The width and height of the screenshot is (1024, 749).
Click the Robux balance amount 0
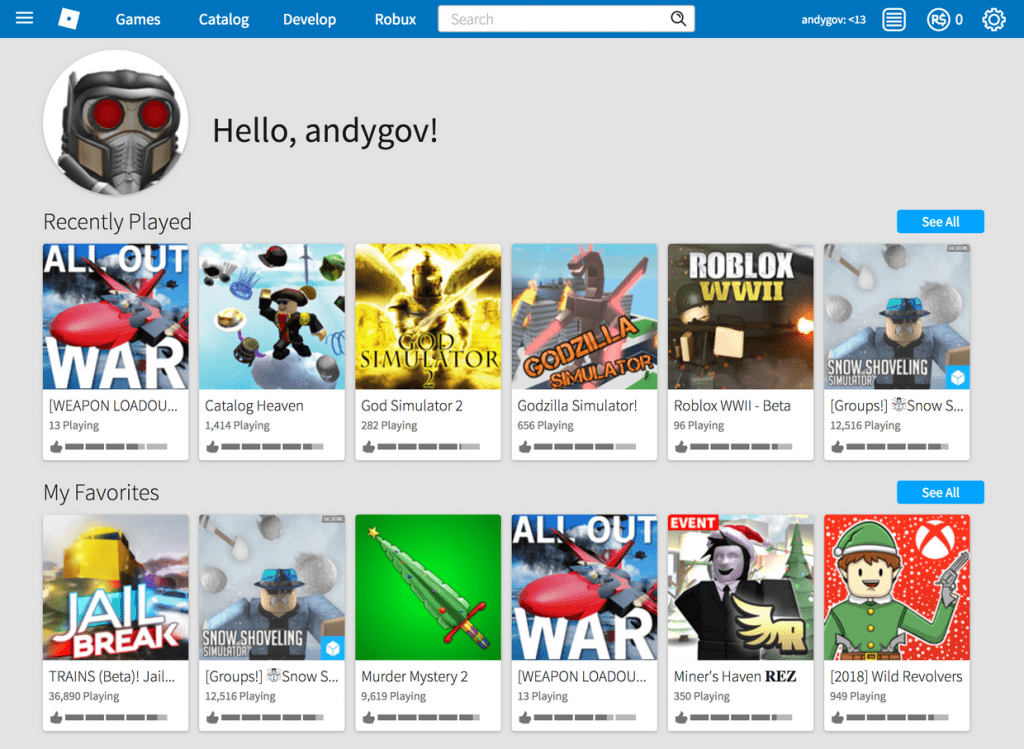(959, 20)
